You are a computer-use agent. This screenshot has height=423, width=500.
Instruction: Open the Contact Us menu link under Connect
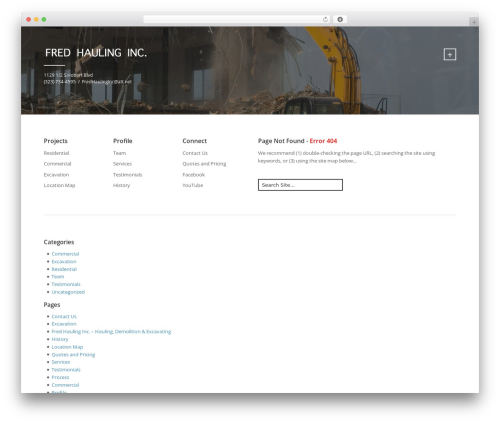[195, 153]
